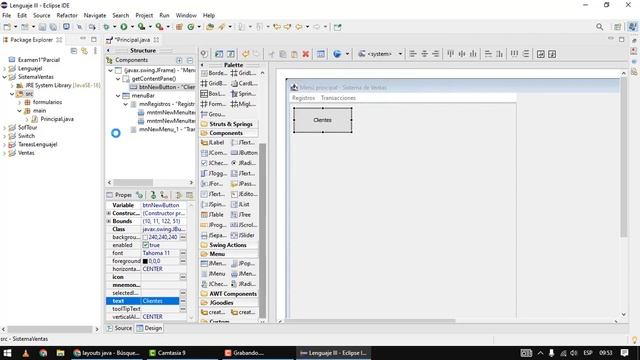Click the align right edges icon
This screenshot has width=640, height=360.
436,54
